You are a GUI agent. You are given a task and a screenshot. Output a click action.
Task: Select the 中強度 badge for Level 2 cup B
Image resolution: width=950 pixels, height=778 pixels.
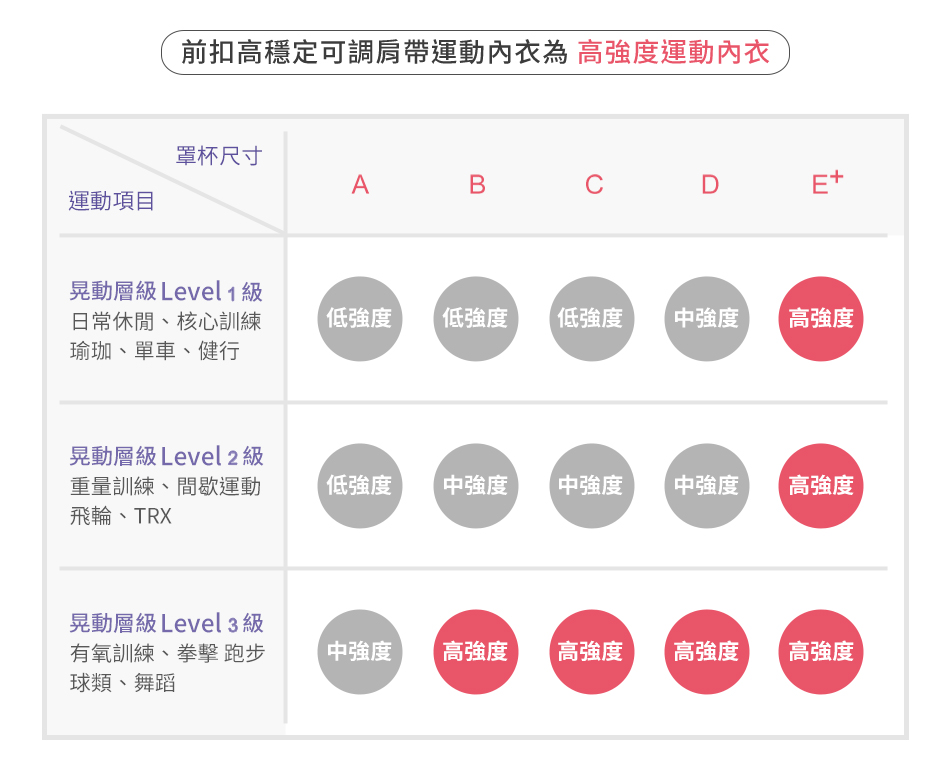[476, 486]
